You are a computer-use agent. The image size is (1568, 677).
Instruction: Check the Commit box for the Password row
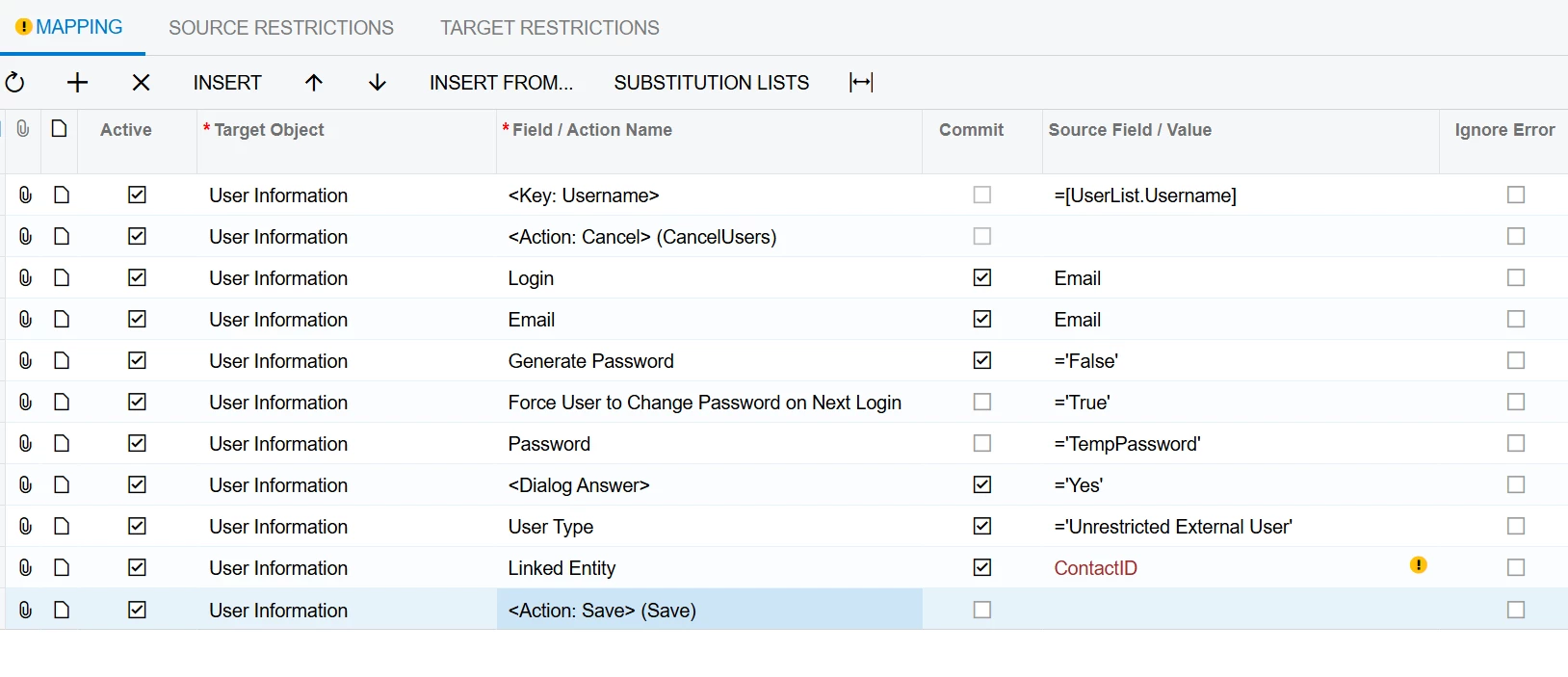[981, 444]
